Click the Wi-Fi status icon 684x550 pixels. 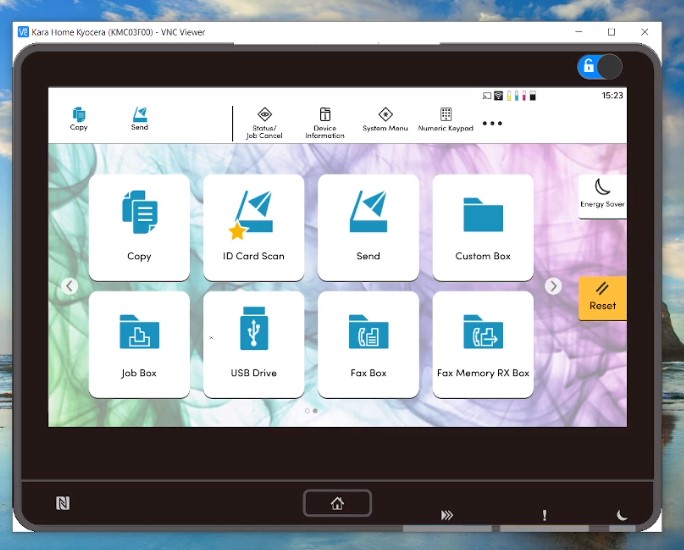pos(498,96)
